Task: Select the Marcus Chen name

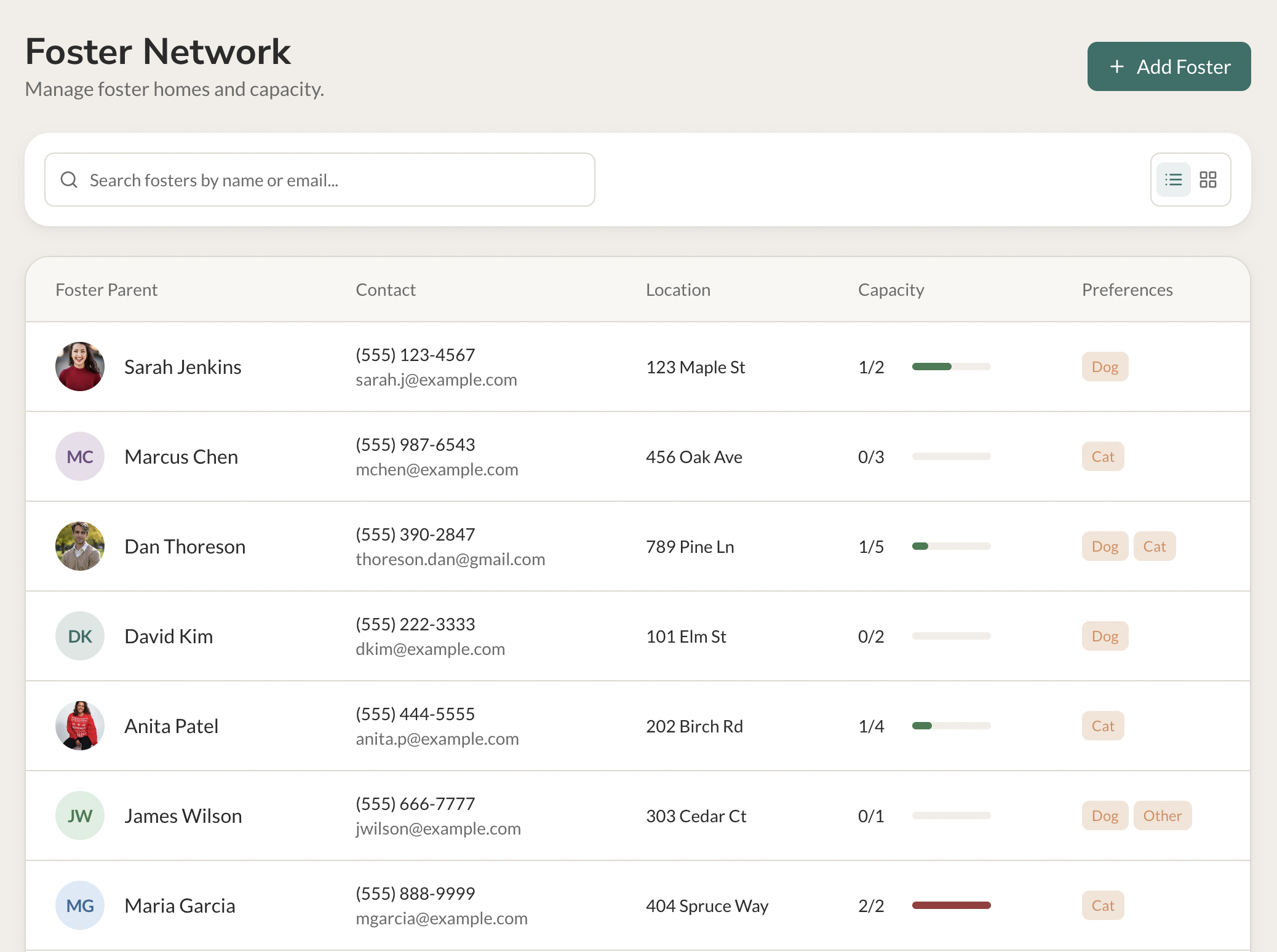Action: point(181,457)
